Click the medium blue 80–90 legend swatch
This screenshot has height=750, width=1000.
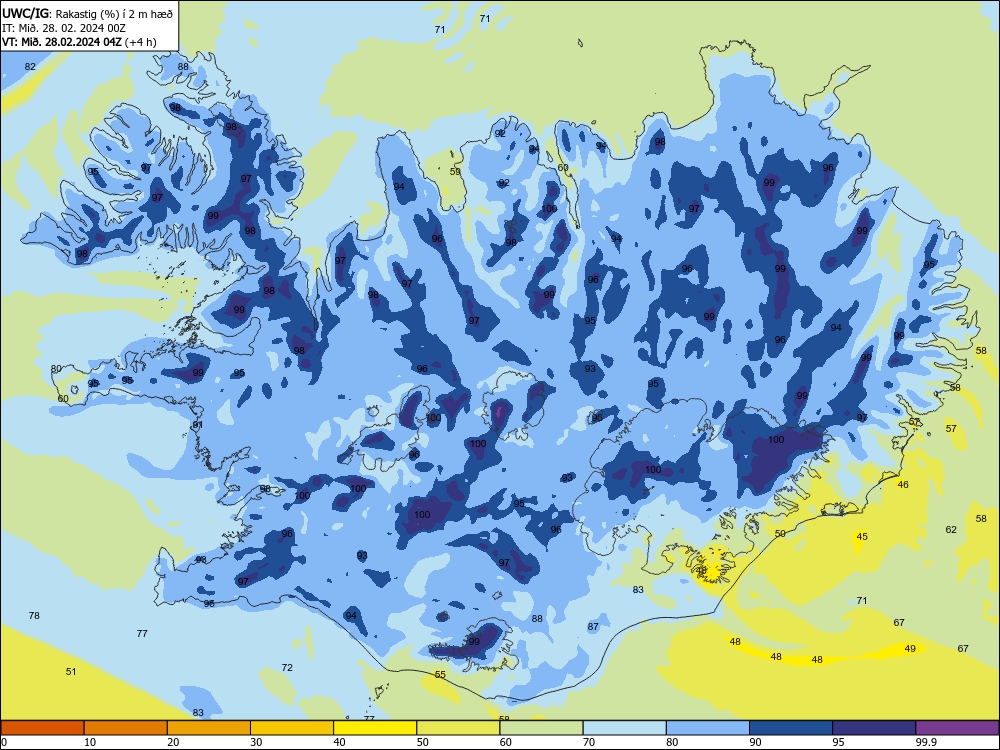click(x=707, y=728)
